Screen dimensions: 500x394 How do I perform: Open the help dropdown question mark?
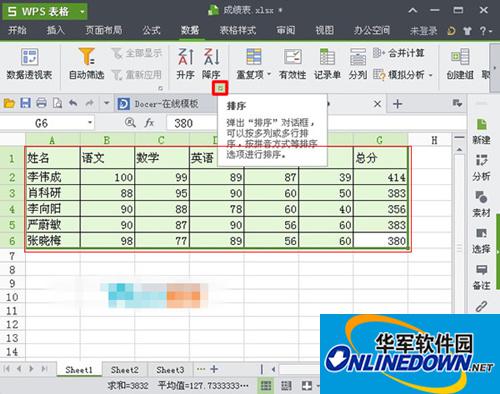(485, 31)
